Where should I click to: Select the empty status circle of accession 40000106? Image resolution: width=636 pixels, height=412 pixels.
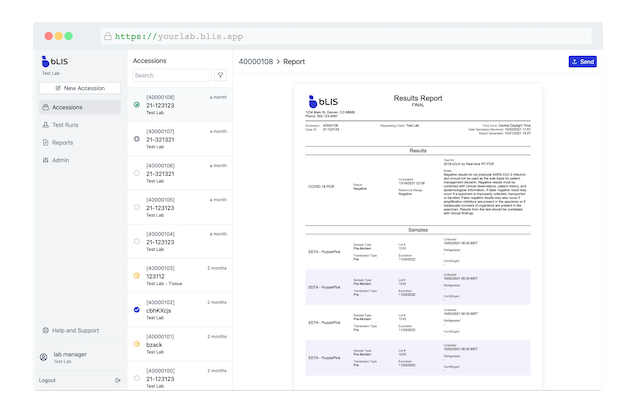coord(137,173)
